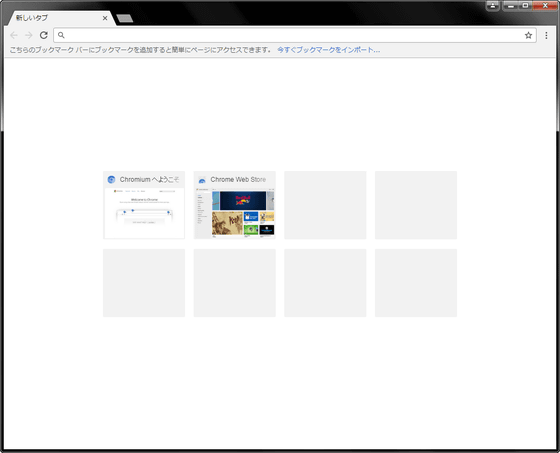Click the forward navigation arrow

[29, 35]
